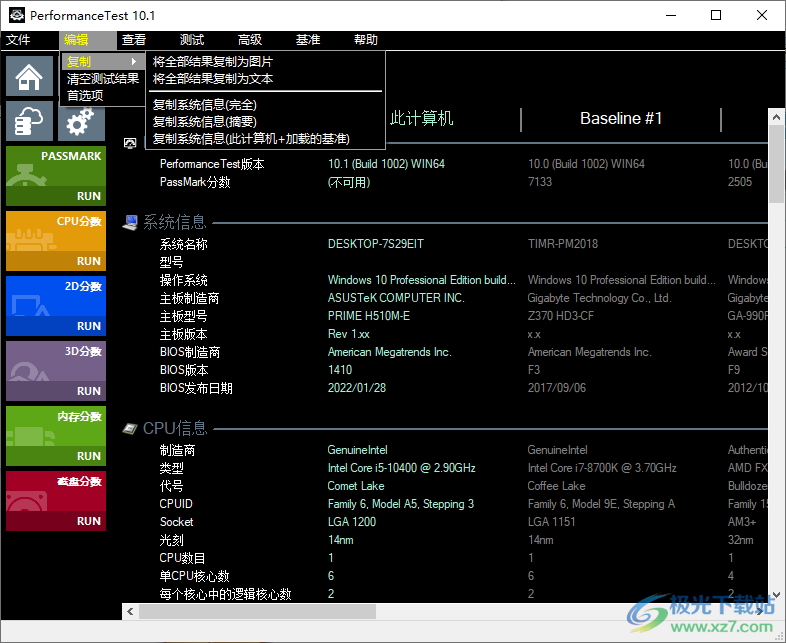Click vertical scrollbar down arrow

click(x=776, y=594)
